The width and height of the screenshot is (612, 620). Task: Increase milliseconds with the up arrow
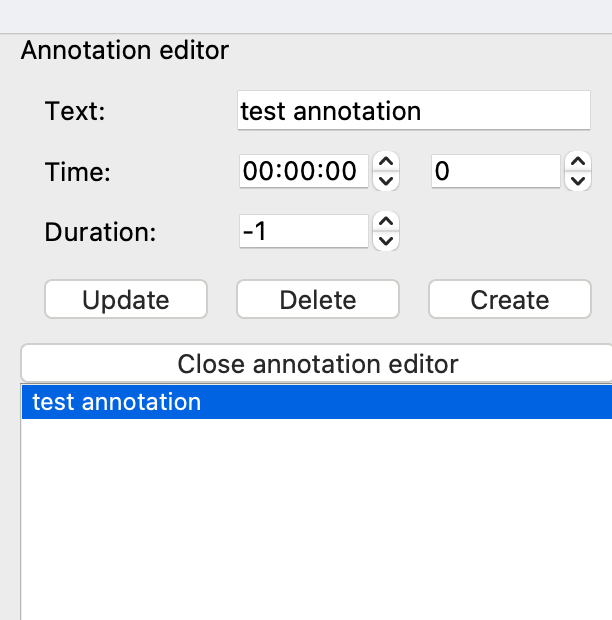(577, 162)
